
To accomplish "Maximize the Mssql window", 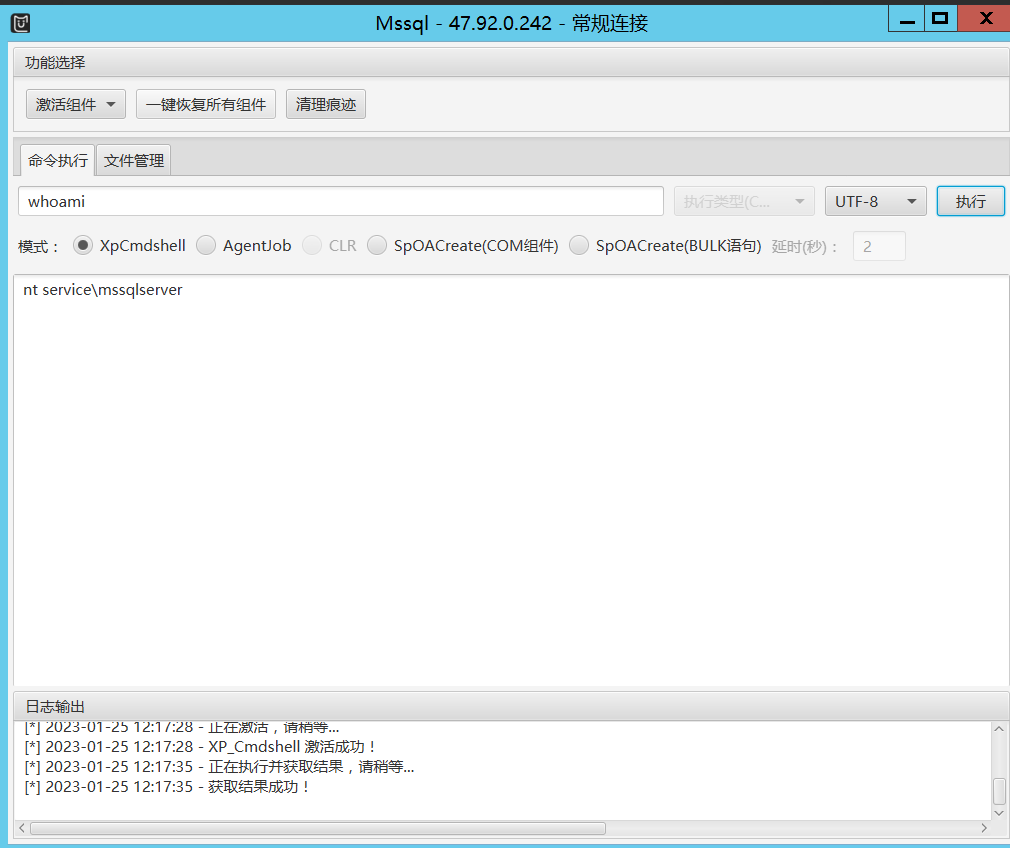I will 940,19.
